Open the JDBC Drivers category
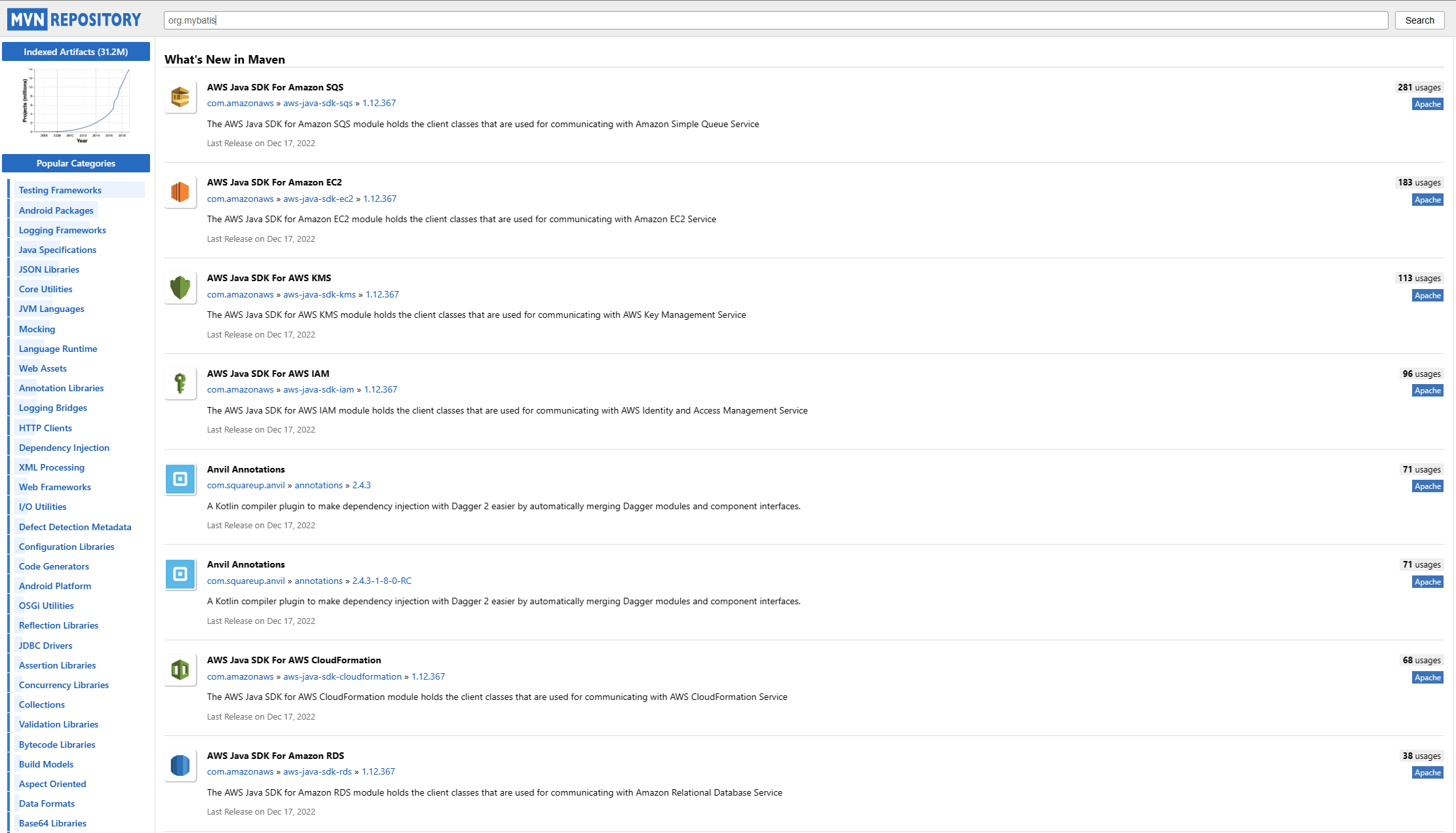Viewport: 1456px width, 833px height. (45, 646)
